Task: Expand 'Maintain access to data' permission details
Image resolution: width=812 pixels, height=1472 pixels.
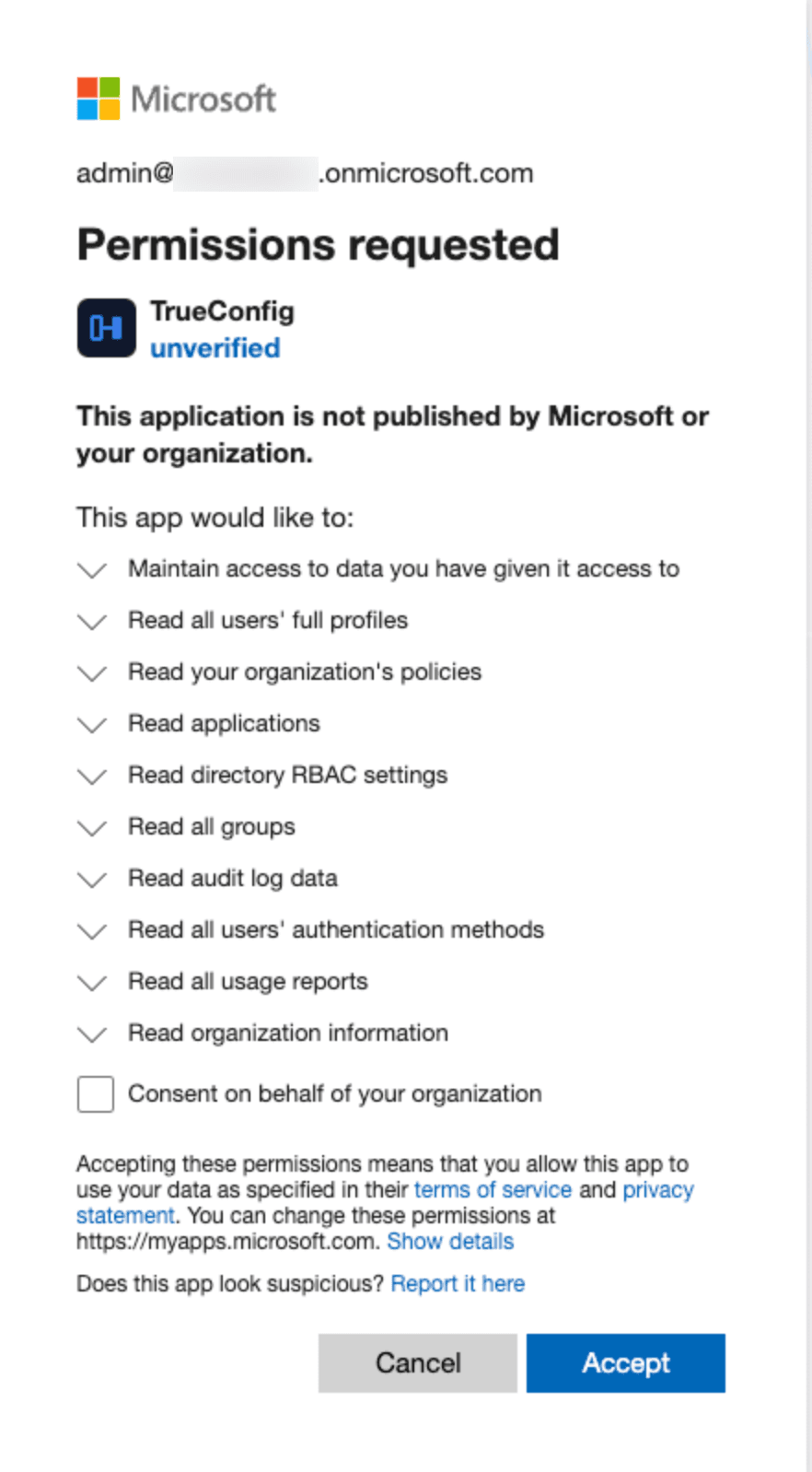Action: (x=91, y=570)
